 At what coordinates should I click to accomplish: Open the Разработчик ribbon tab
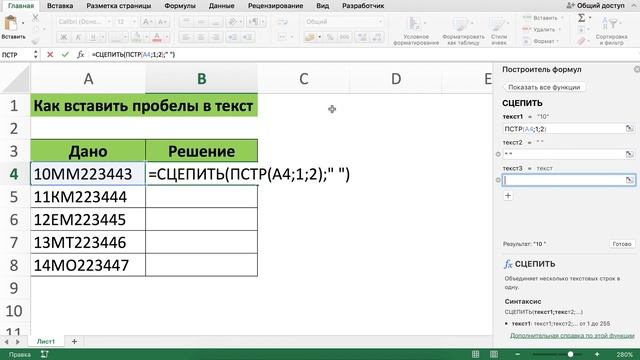click(x=363, y=6)
